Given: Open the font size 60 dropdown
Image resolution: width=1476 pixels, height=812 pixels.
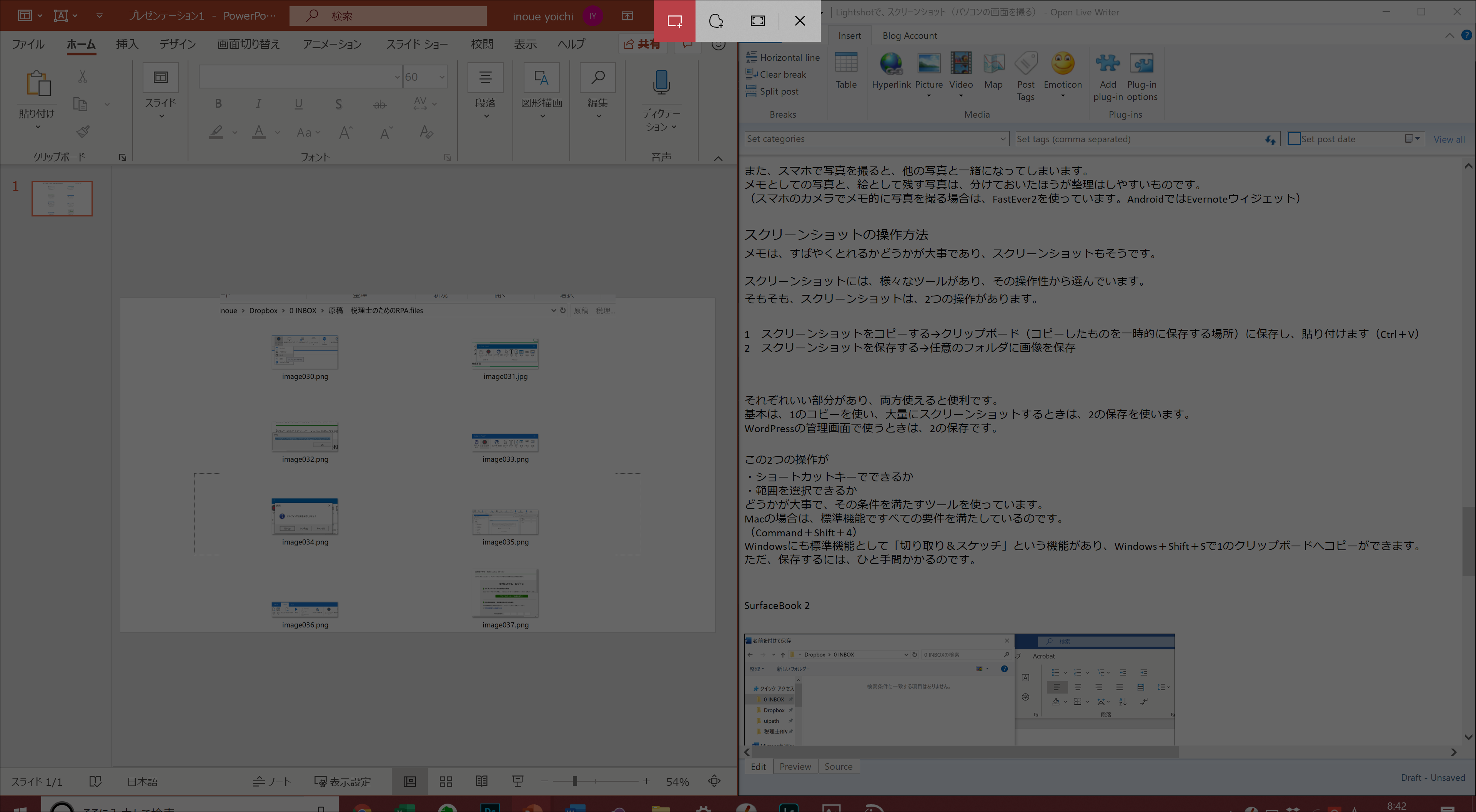Looking at the screenshot, I should 442,77.
